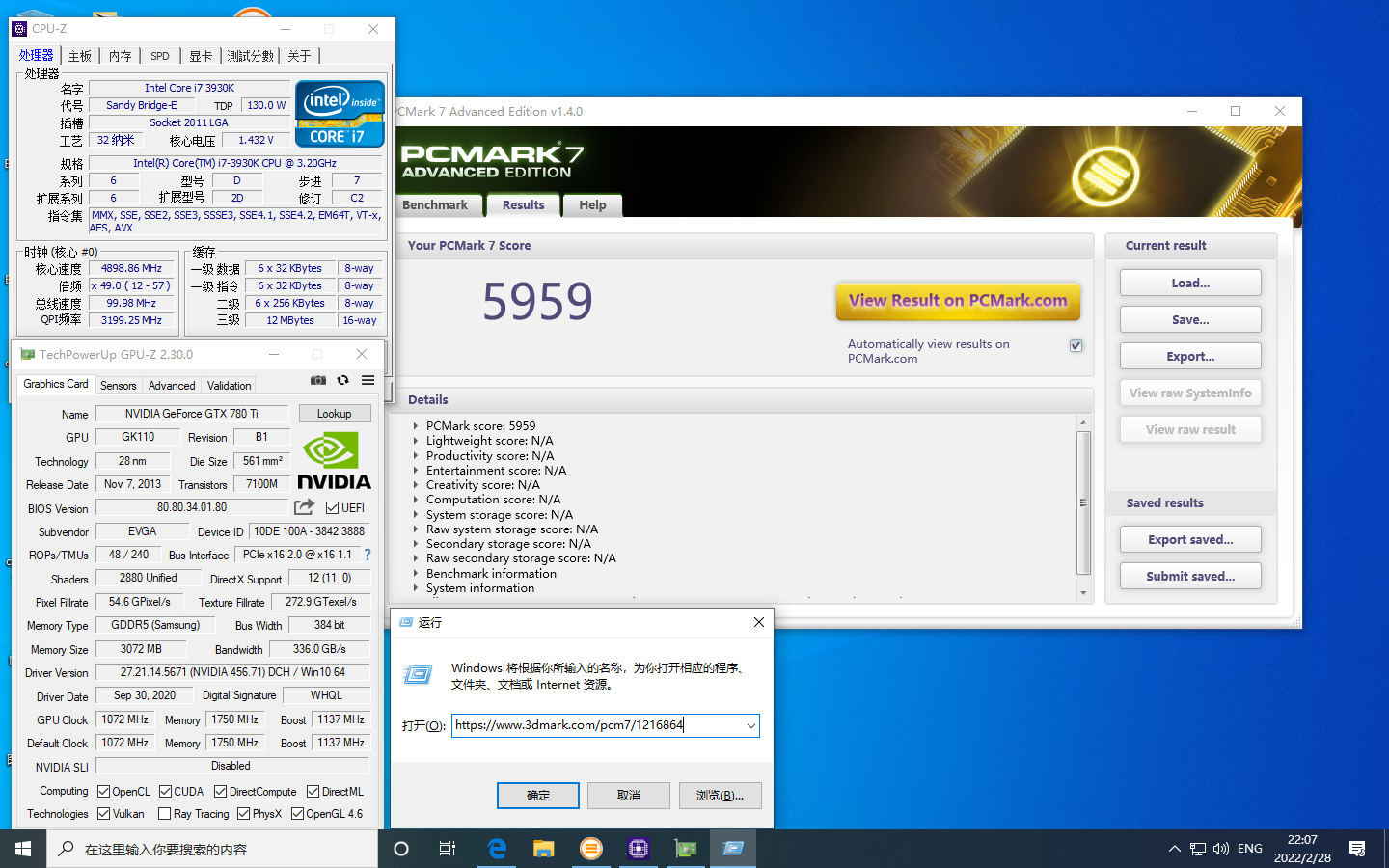Open the GPU-Z Advanced tab

click(172, 385)
